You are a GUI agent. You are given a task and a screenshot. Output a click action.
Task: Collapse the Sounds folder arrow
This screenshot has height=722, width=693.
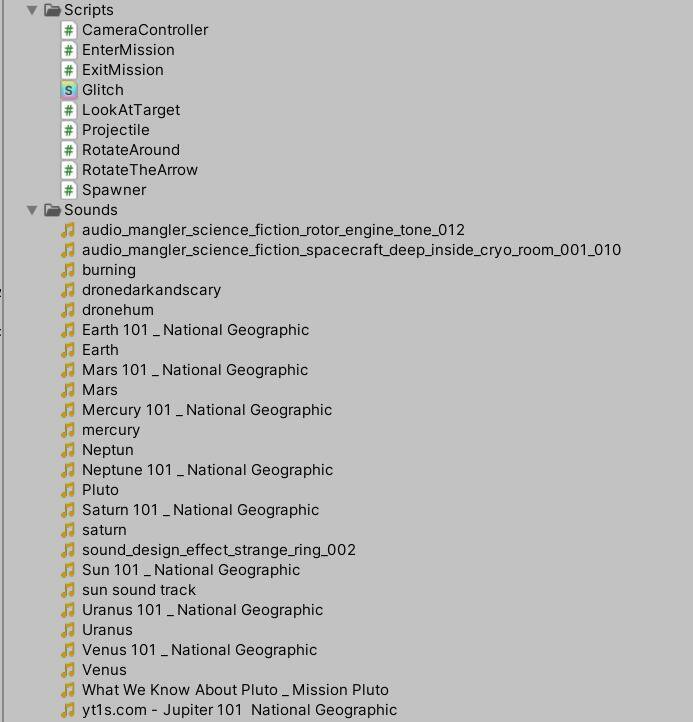pyautogui.click(x=32, y=210)
